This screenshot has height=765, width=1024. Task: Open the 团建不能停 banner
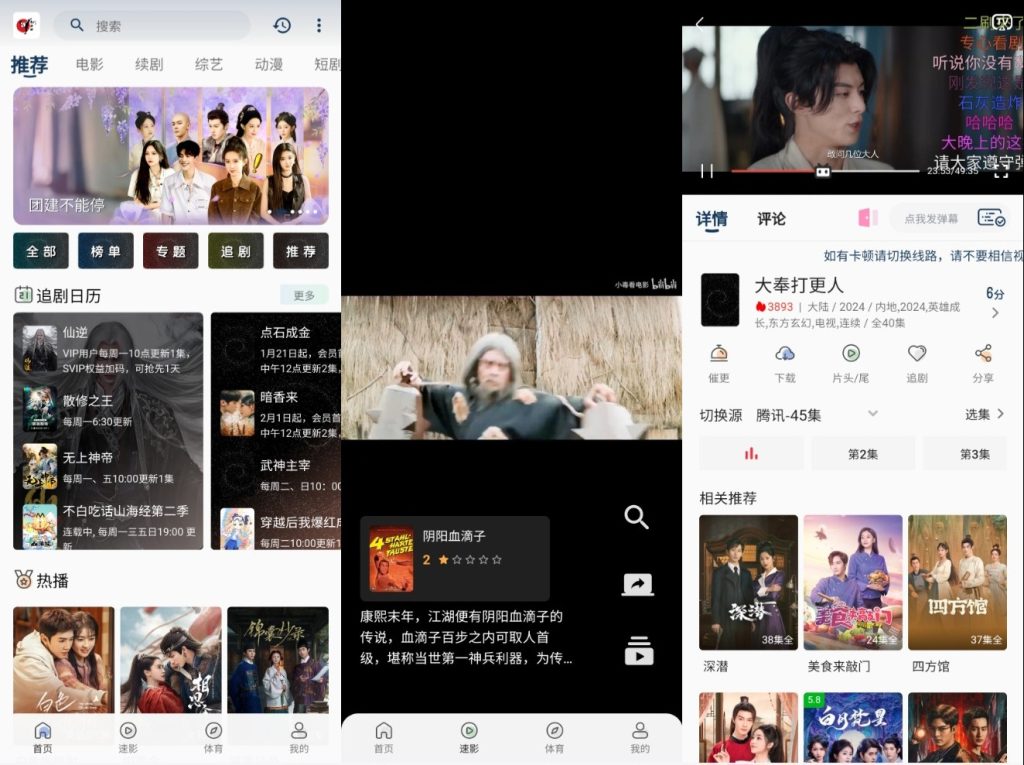coord(170,156)
